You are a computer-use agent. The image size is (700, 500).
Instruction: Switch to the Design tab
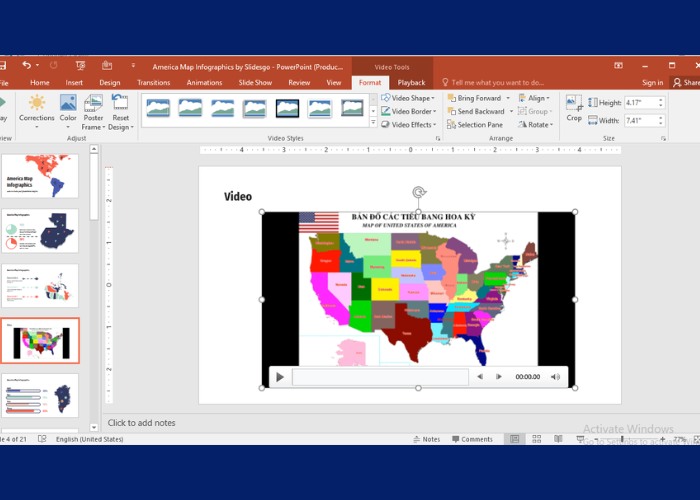click(109, 83)
